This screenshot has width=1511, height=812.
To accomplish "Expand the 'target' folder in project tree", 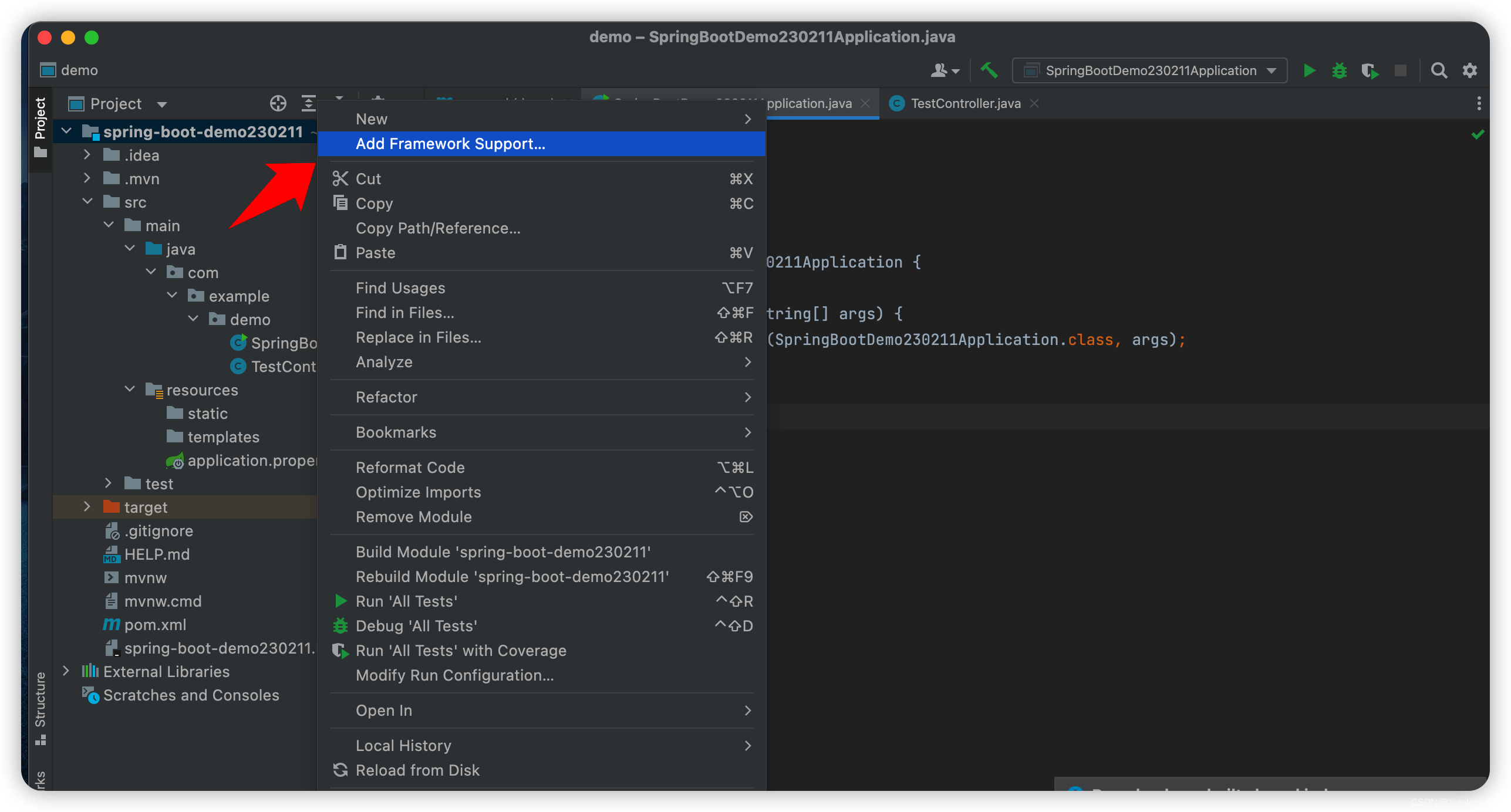I will [89, 507].
